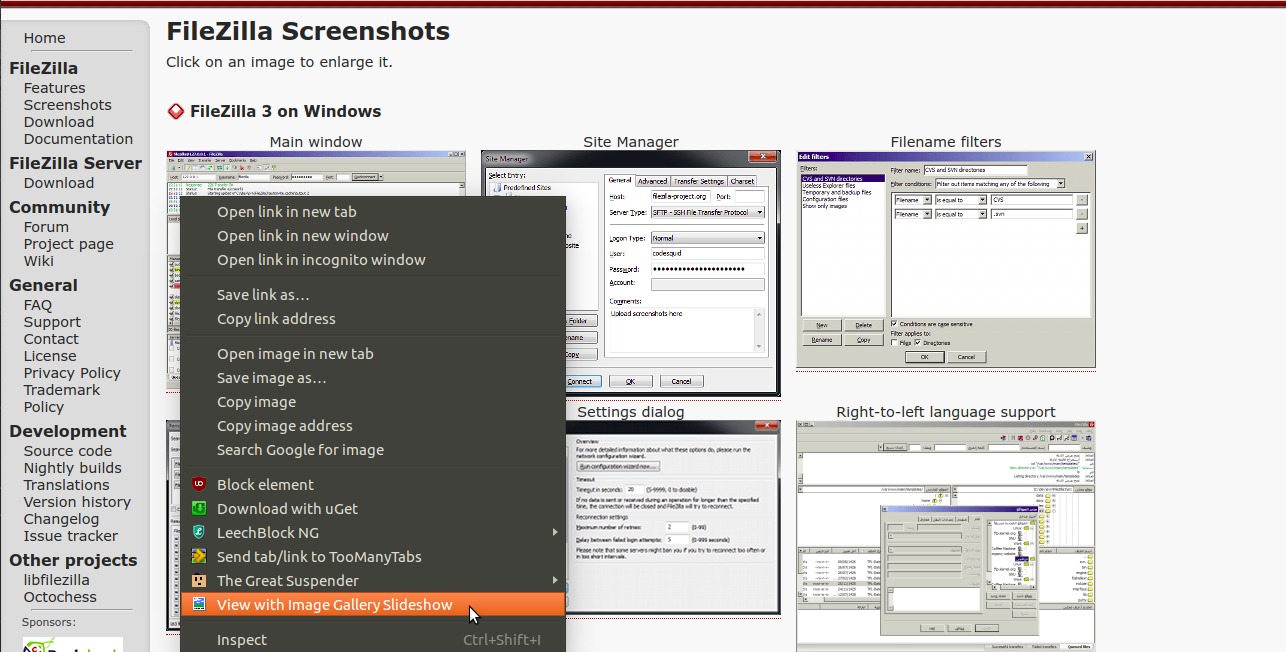Open the License link
Image resolution: width=1286 pixels, height=652 pixels.
coord(50,356)
